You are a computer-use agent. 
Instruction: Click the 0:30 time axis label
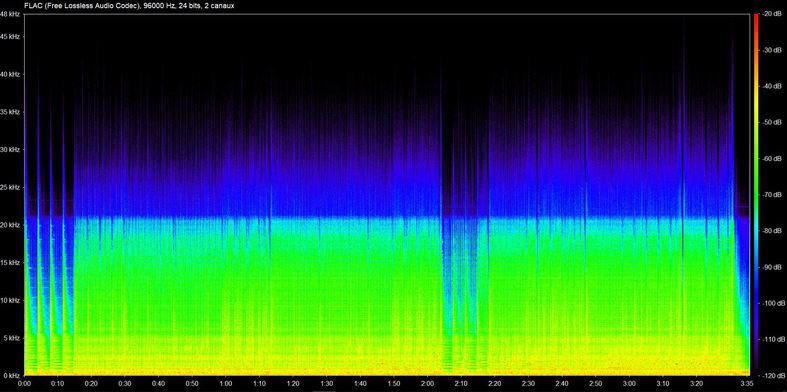[125, 383]
